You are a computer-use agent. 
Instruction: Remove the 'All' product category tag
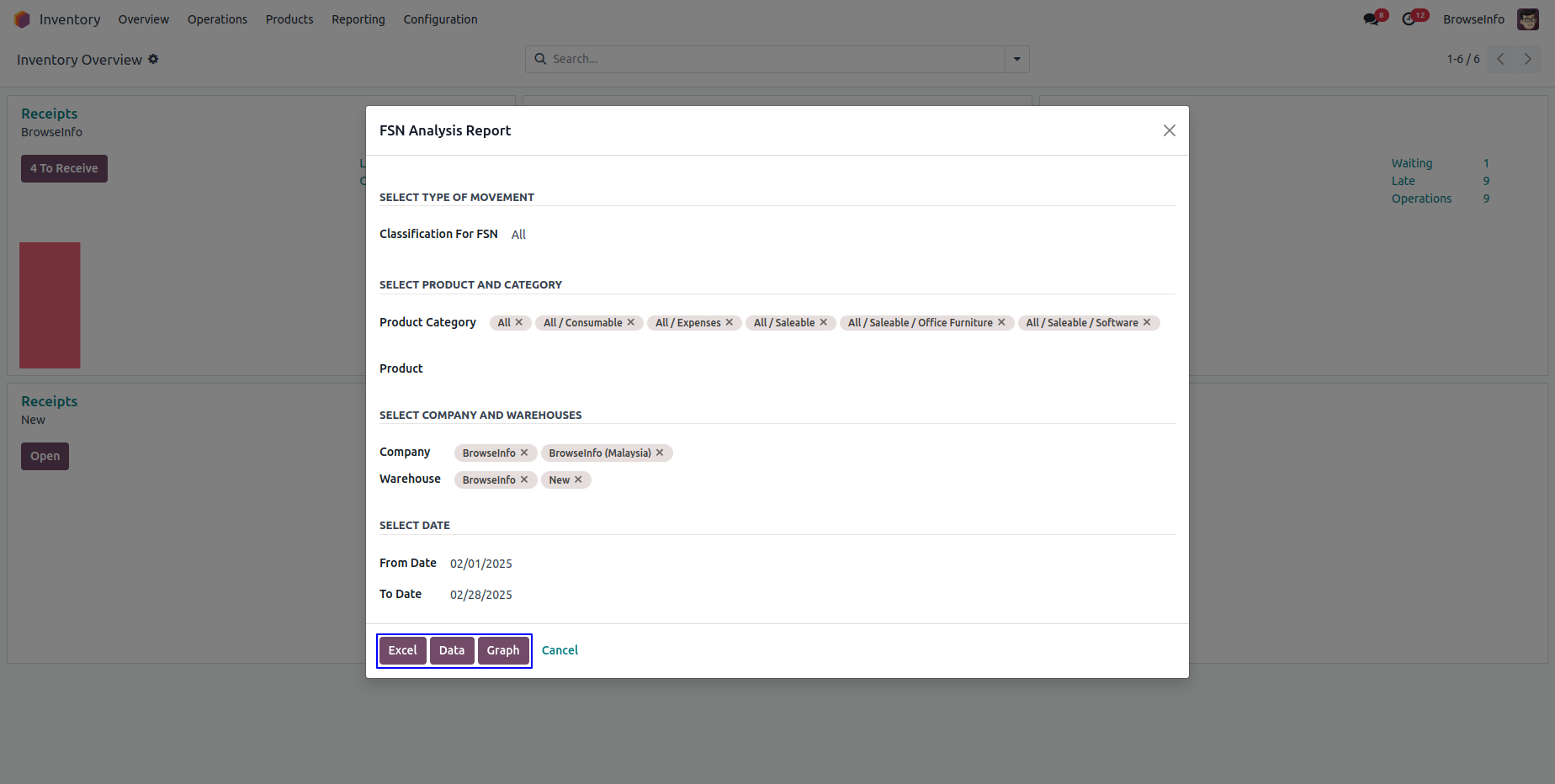519,322
